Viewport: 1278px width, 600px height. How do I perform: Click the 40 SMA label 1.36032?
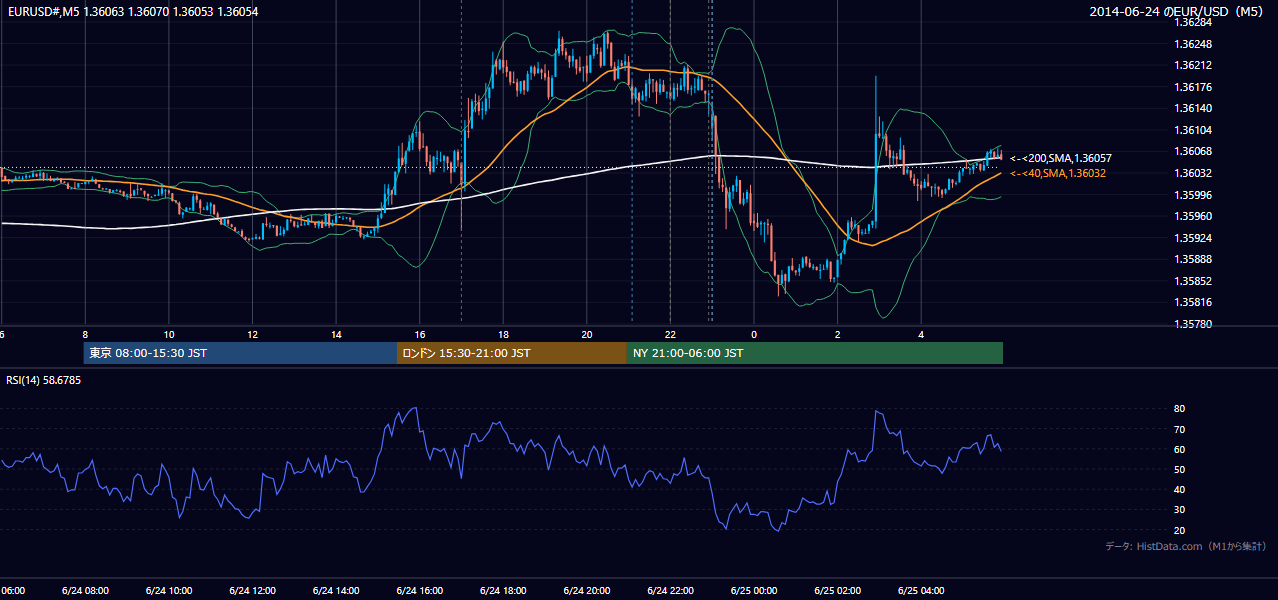point(1058,173)
